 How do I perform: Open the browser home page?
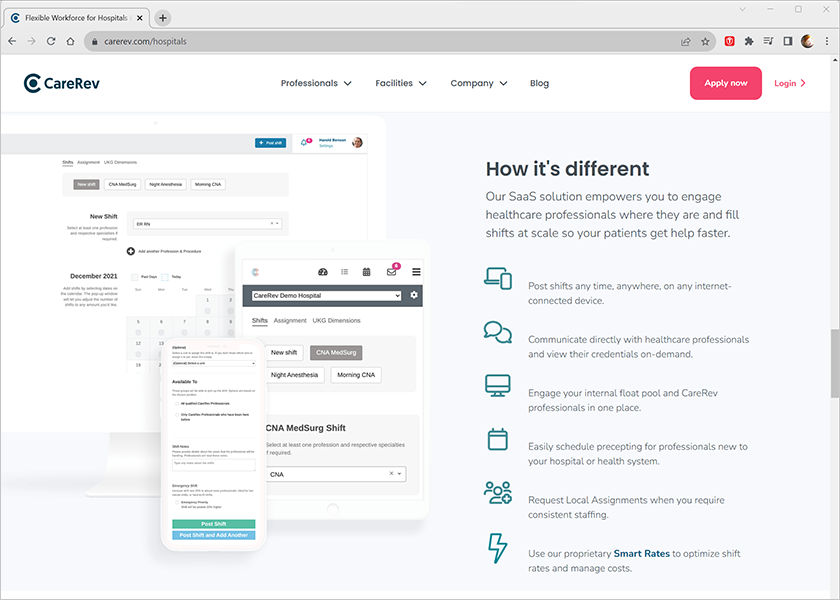coord(70,41)
